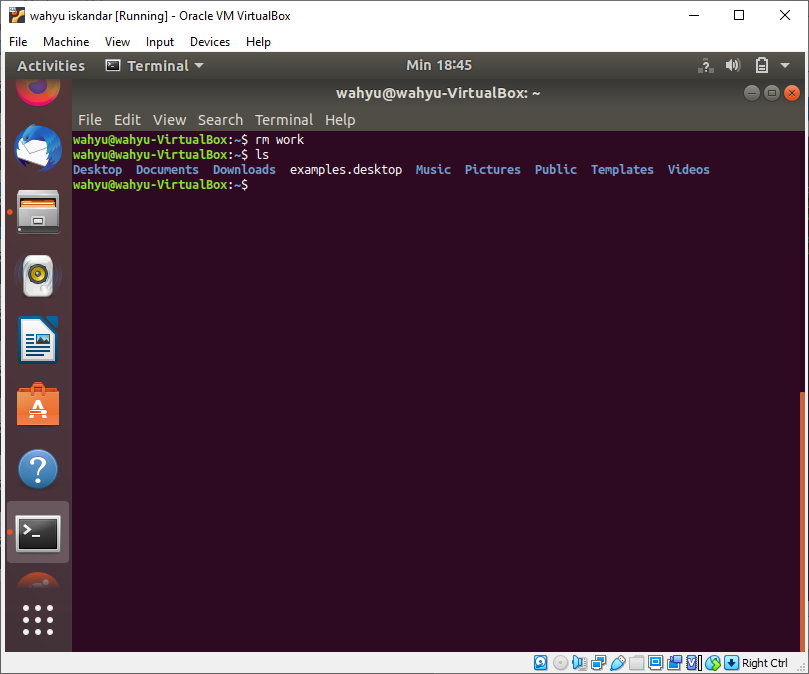Click 'Downloads' in the ls output
The width and height of the screenshot is (809, 674).
point(244,169)
